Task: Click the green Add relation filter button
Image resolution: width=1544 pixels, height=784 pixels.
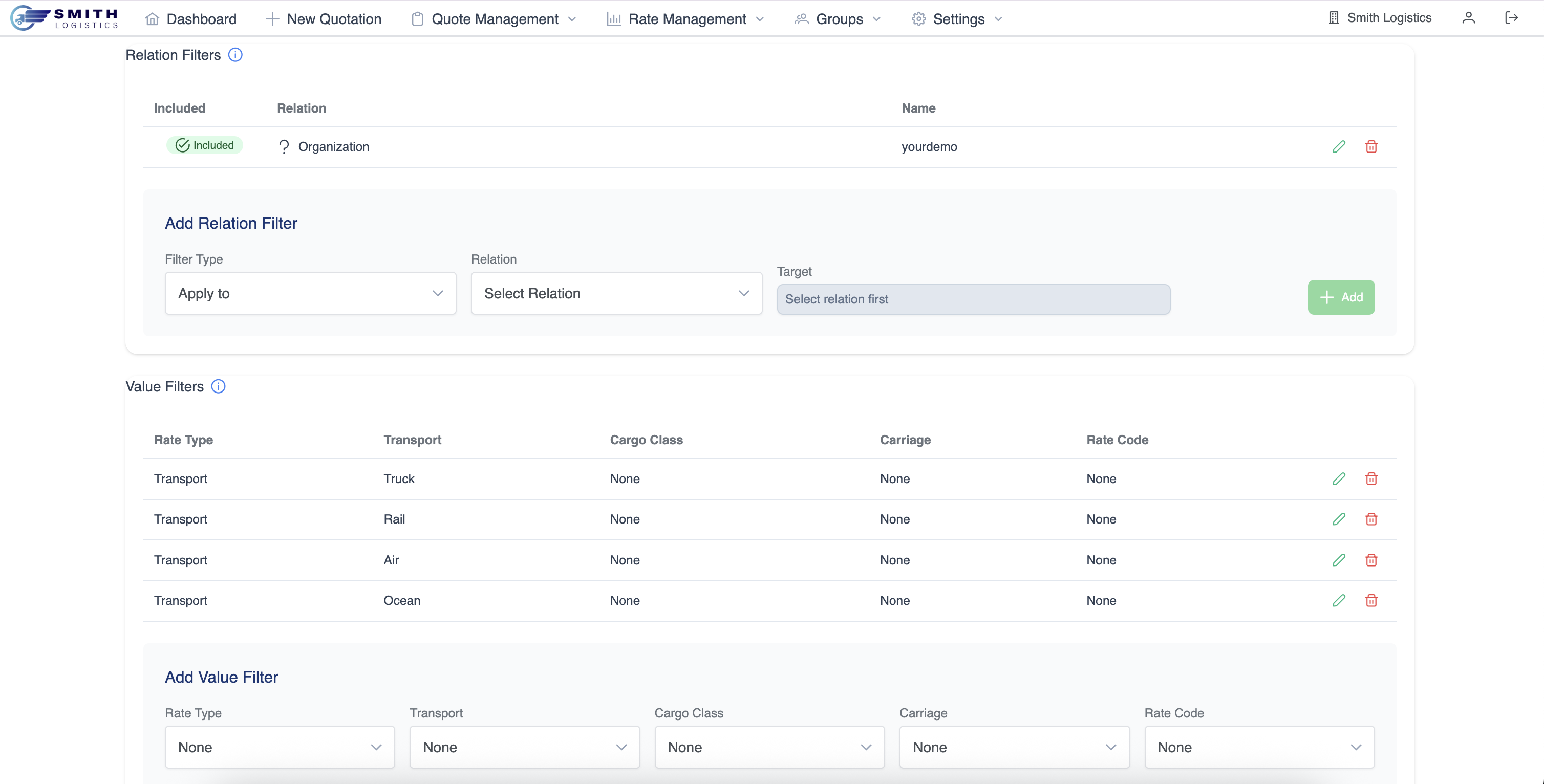Action: click(1341, 297)
